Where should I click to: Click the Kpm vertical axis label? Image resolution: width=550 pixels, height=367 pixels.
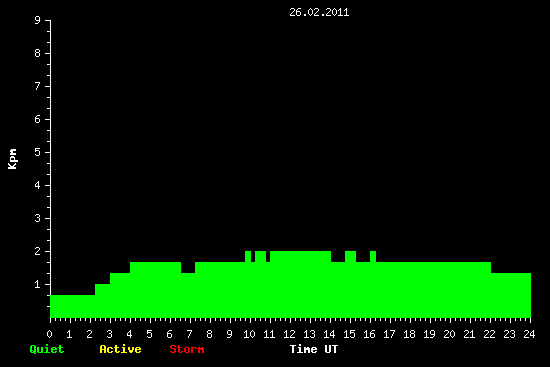(12, 159)
